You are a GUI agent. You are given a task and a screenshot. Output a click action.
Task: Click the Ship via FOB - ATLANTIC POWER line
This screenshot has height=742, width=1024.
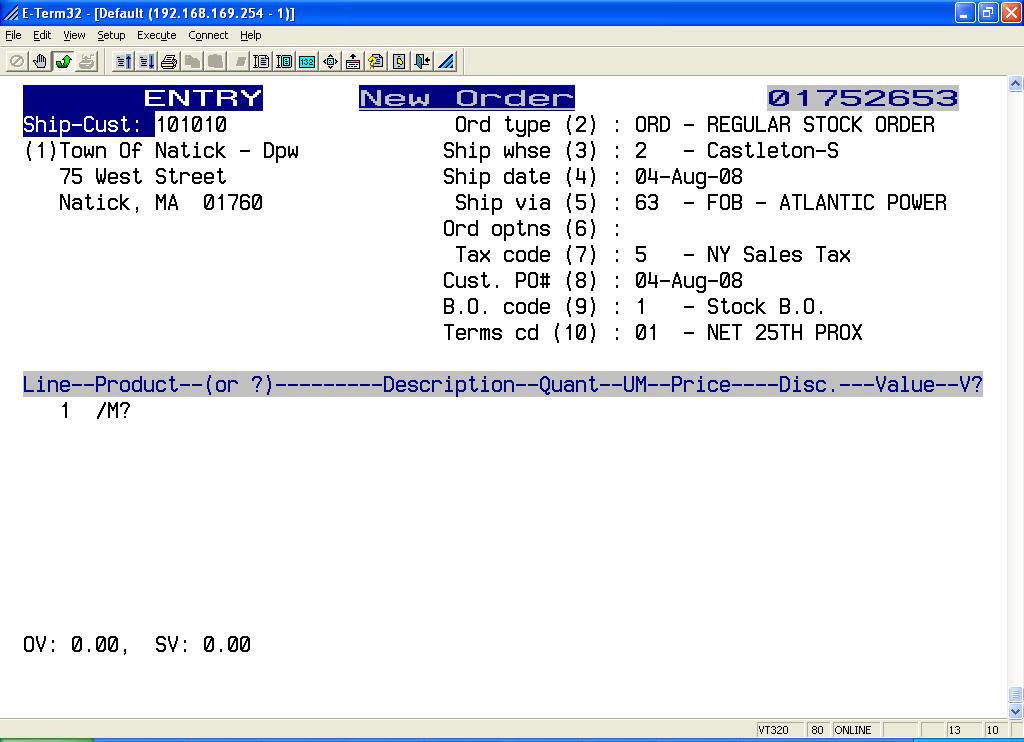pos(701,203)
